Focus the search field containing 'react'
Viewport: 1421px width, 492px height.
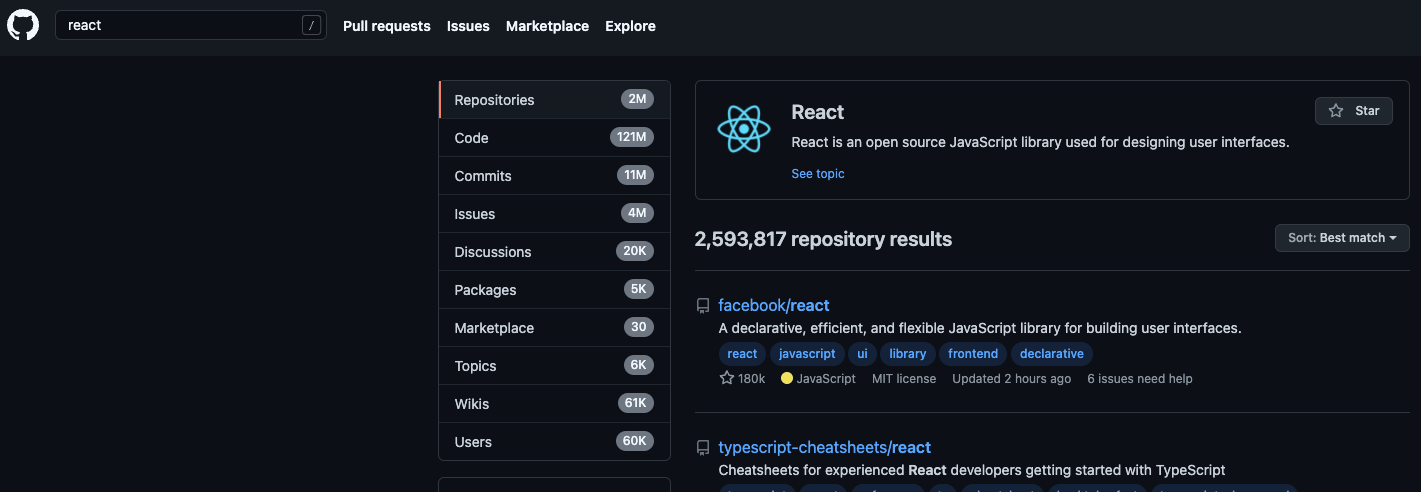click(x=180, y=26)
